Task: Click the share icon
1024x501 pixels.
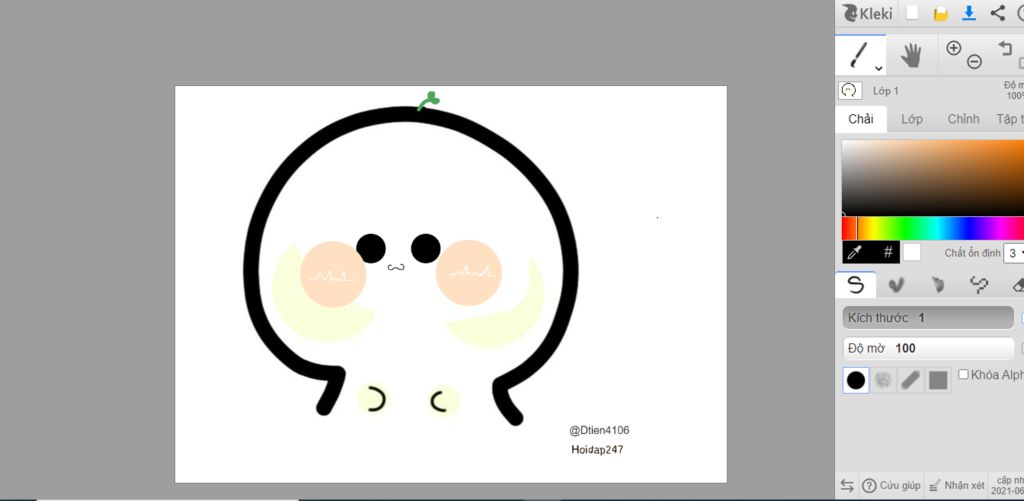Action: (x=997, y=13)
